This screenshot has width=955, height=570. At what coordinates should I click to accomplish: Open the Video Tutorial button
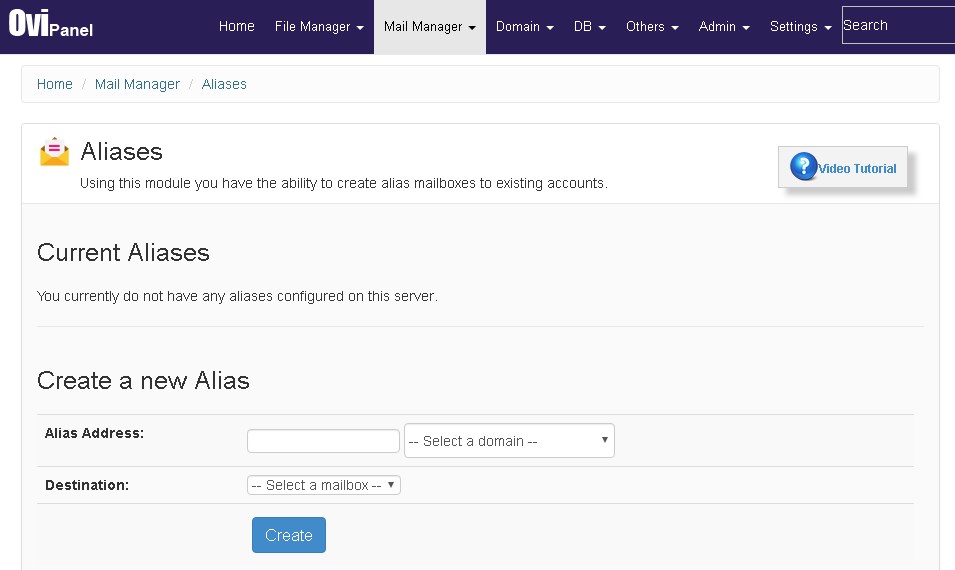coord(842,167)
